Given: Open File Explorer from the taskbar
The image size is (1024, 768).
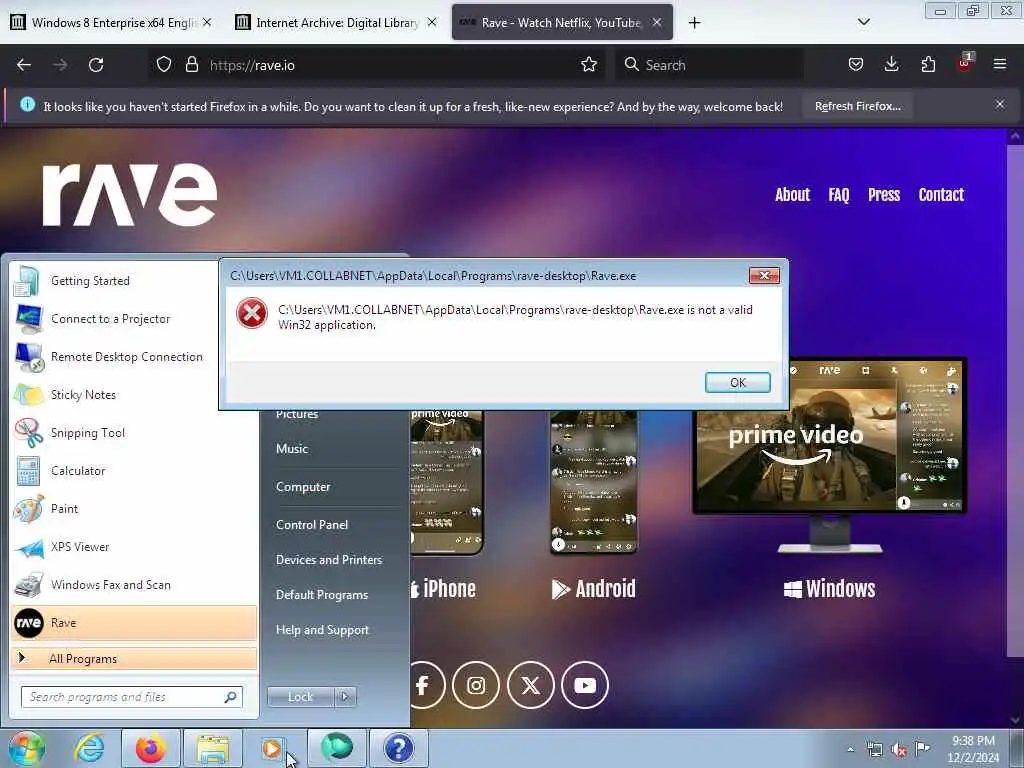Looking at the screenshot, I should 213,748.
